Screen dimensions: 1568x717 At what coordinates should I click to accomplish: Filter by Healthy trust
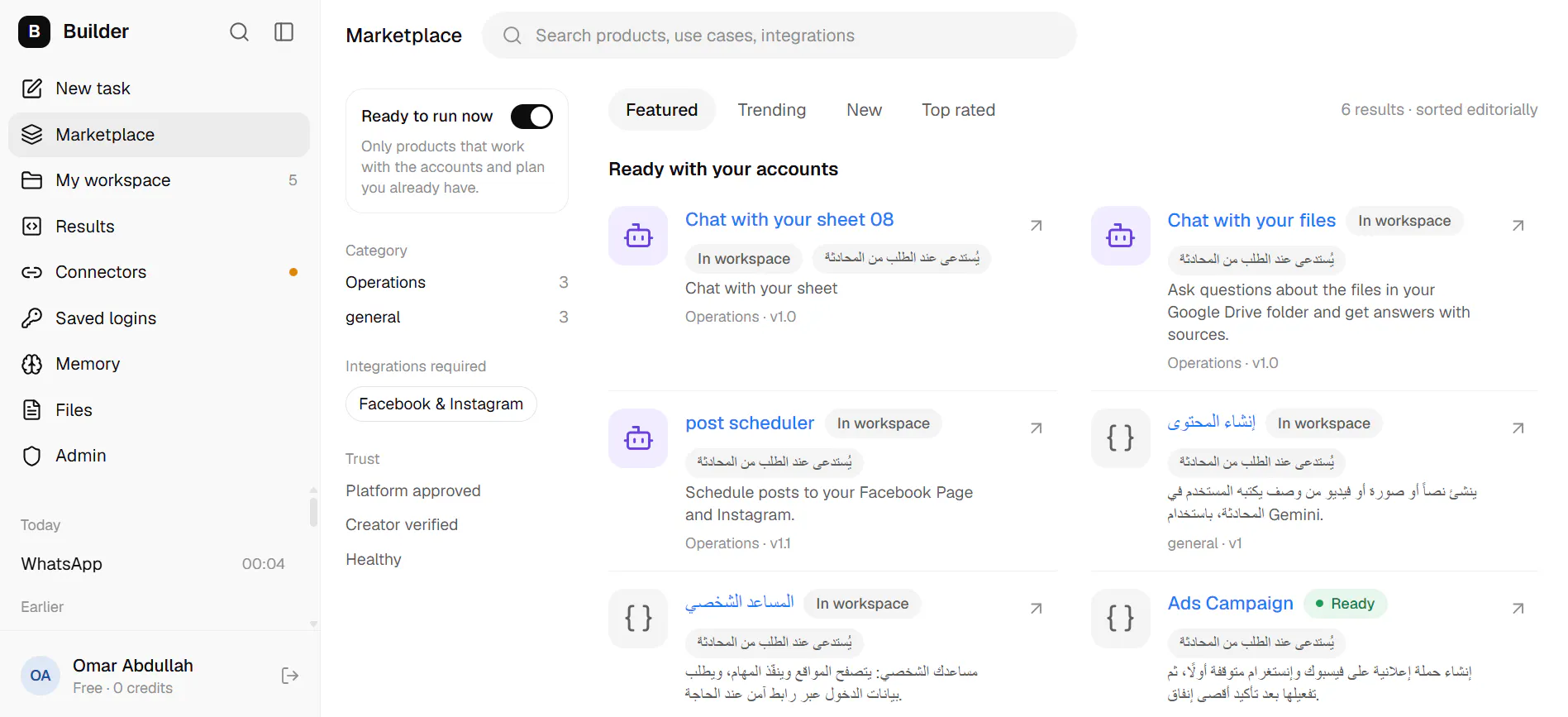coord(374,560)
